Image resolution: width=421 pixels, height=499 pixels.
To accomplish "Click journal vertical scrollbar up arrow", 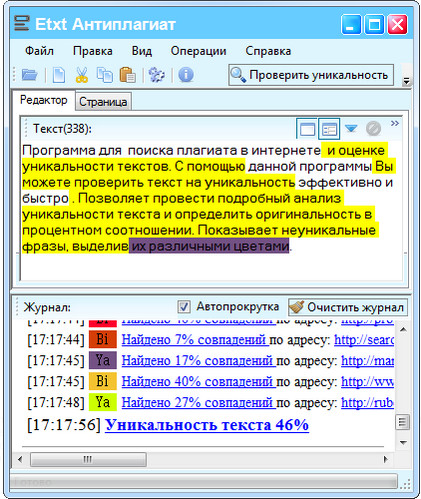I will click(x=403, y=329).
